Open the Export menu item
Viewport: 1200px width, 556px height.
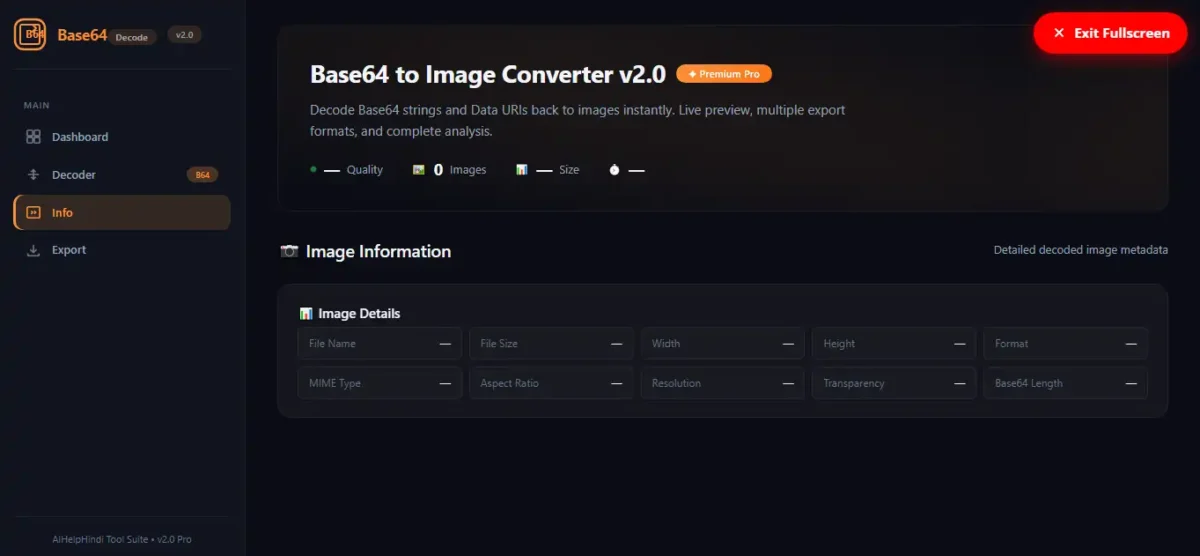(x=122, y=250)
